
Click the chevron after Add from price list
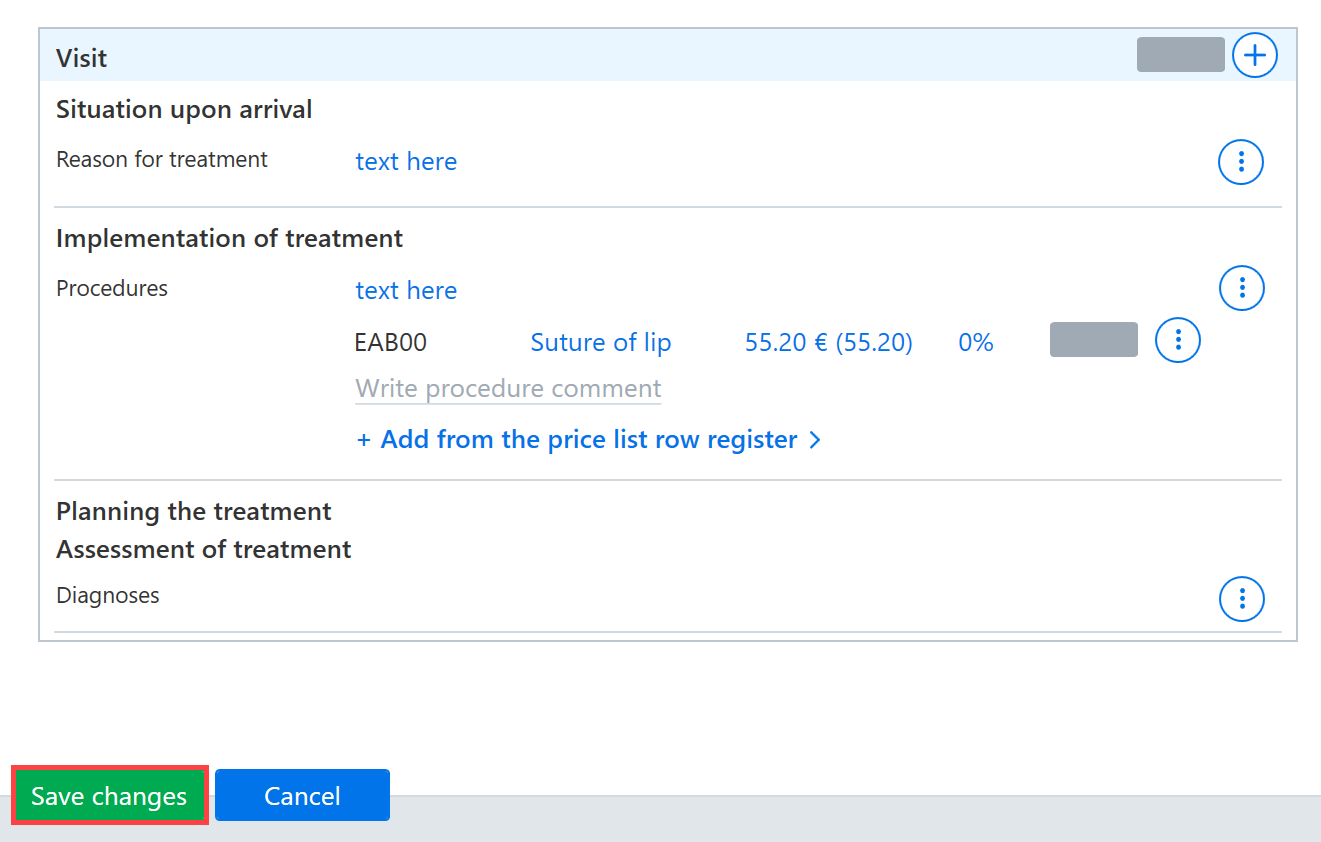pos(814,440)
